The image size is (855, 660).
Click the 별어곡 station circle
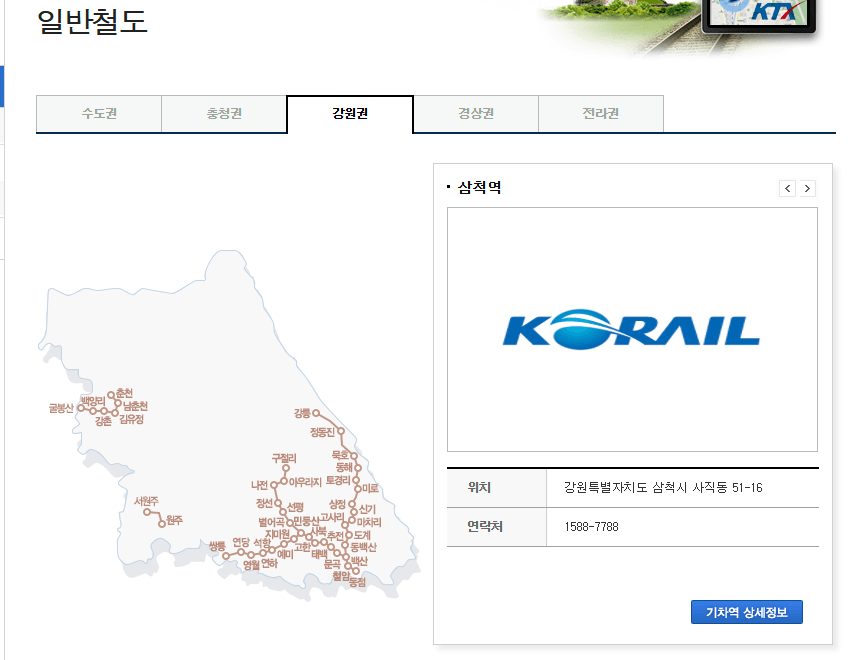click(x=290, y=523)
